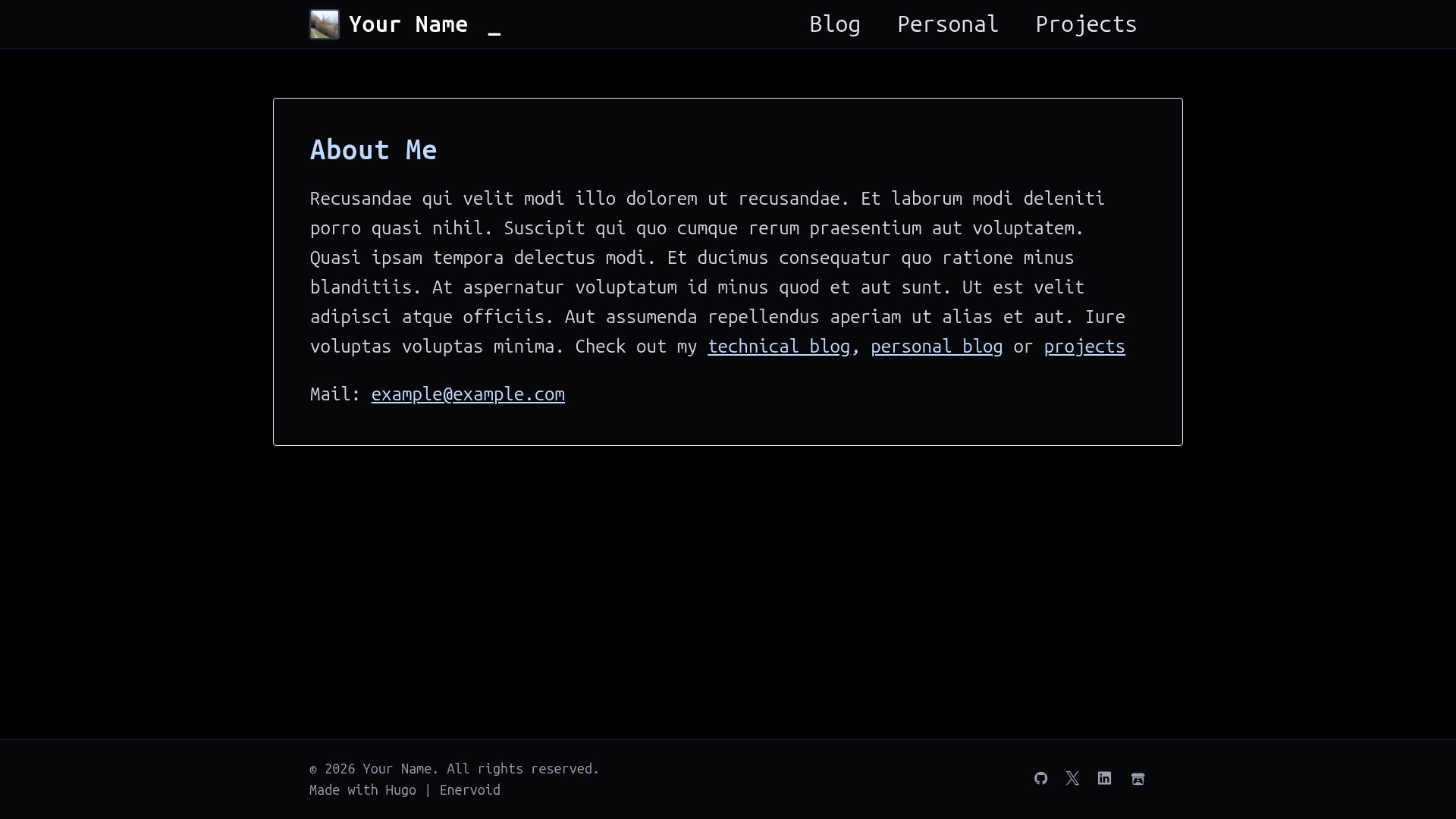Screen dimensions: 1456x819
Task: Open the Blog menu item
Action: 835,24
